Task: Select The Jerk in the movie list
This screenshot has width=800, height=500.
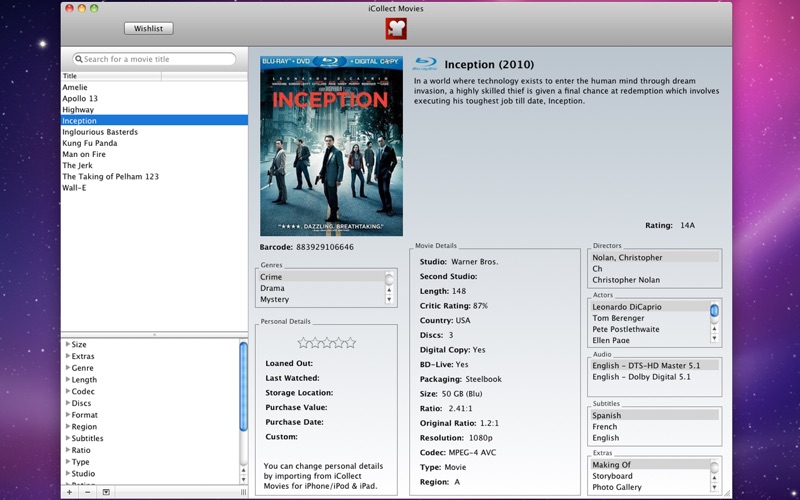Action: [x=154, y=165]
